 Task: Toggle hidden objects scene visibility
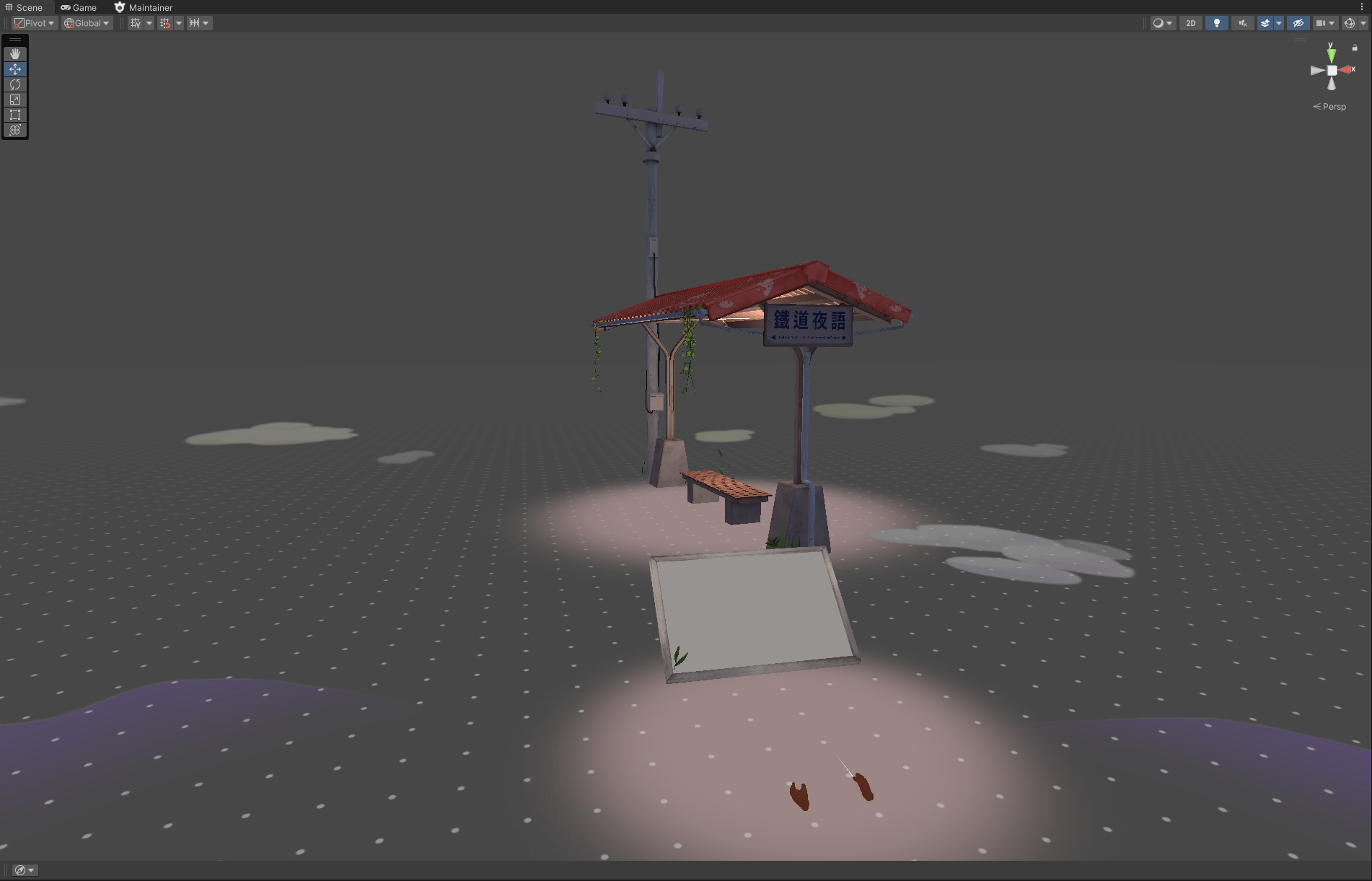pyautogui.click(x=1298, y=23)
